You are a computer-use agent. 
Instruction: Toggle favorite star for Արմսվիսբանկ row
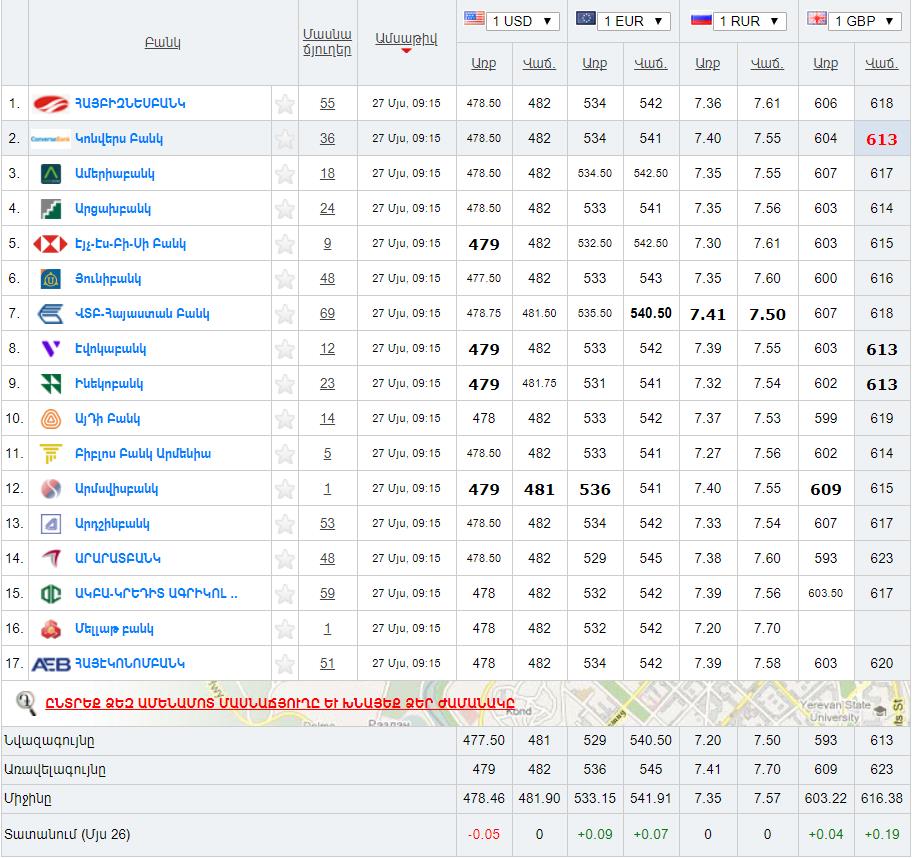[285, 489]
